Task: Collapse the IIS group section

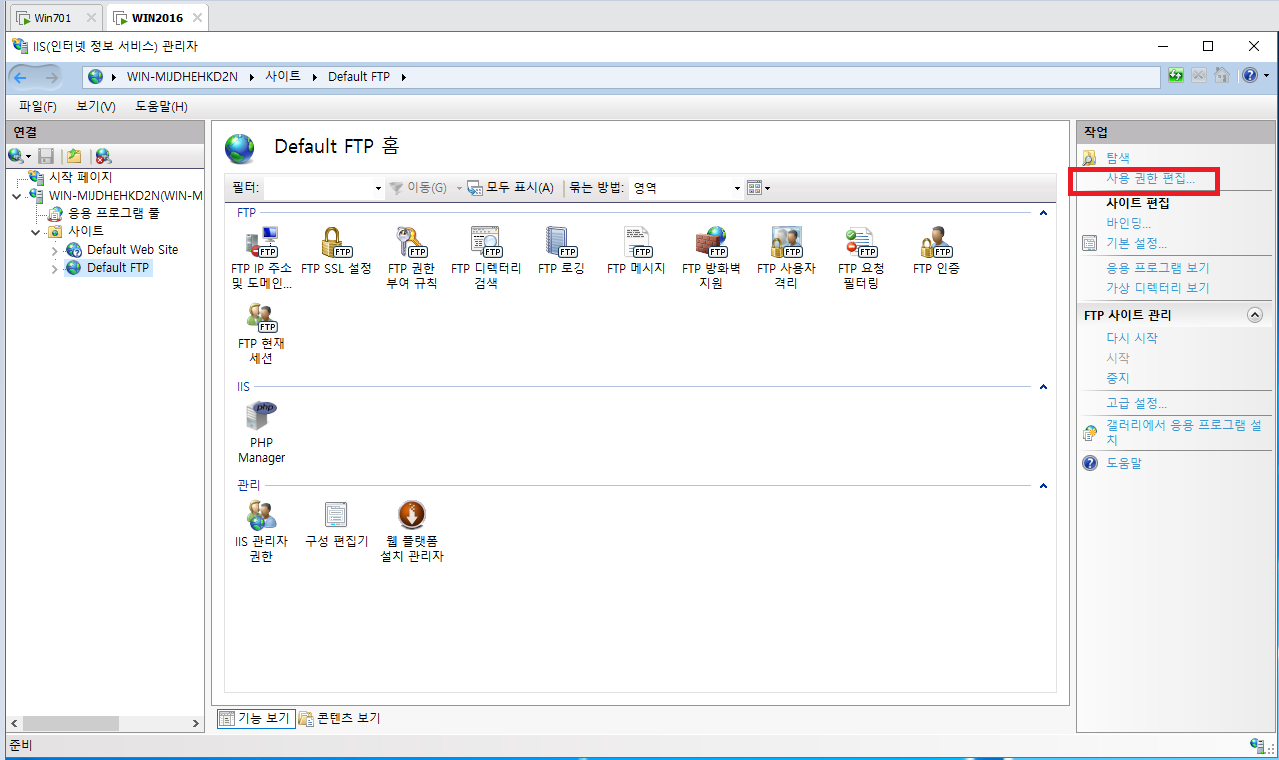Action: [x=1043, y=387]
